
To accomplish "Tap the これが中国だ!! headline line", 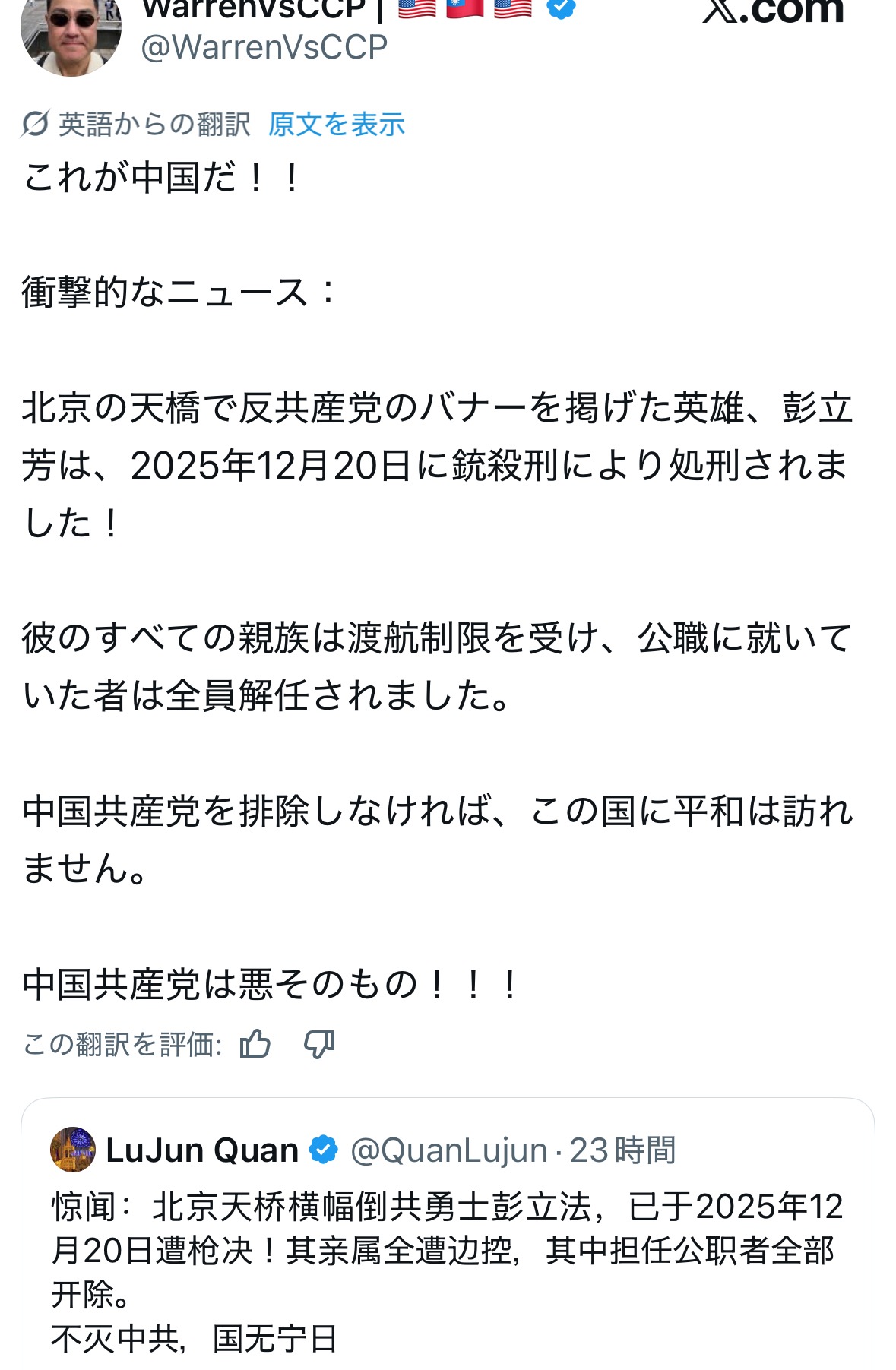I will click(x=163, y=179).
